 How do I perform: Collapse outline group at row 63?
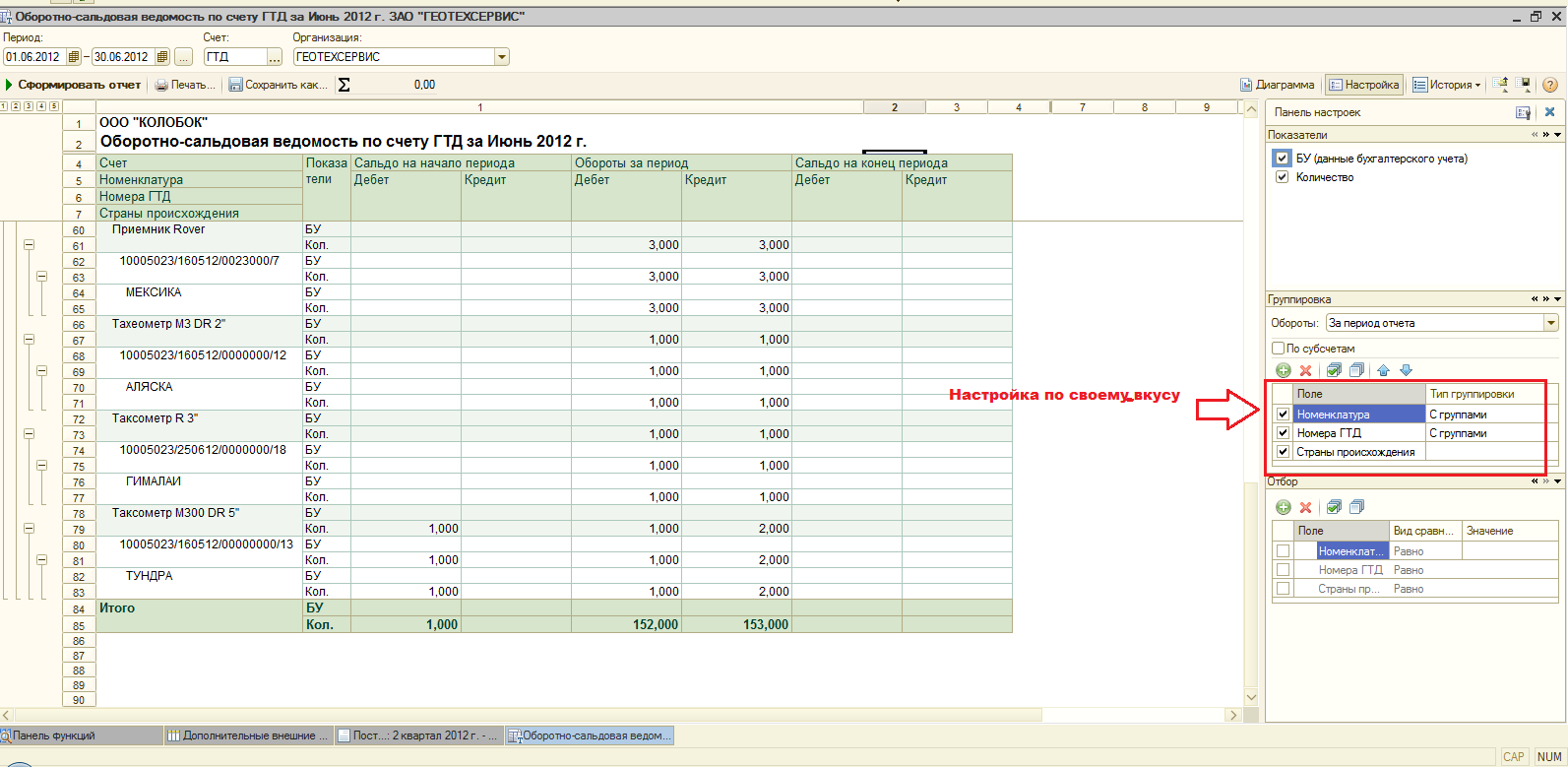41,277
